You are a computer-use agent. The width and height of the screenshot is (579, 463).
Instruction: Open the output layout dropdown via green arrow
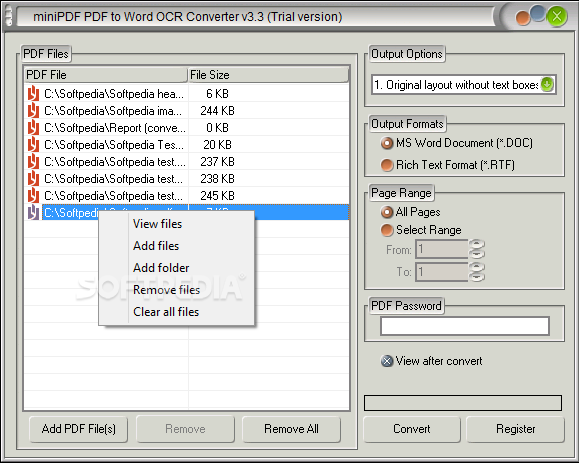[547, 85]
